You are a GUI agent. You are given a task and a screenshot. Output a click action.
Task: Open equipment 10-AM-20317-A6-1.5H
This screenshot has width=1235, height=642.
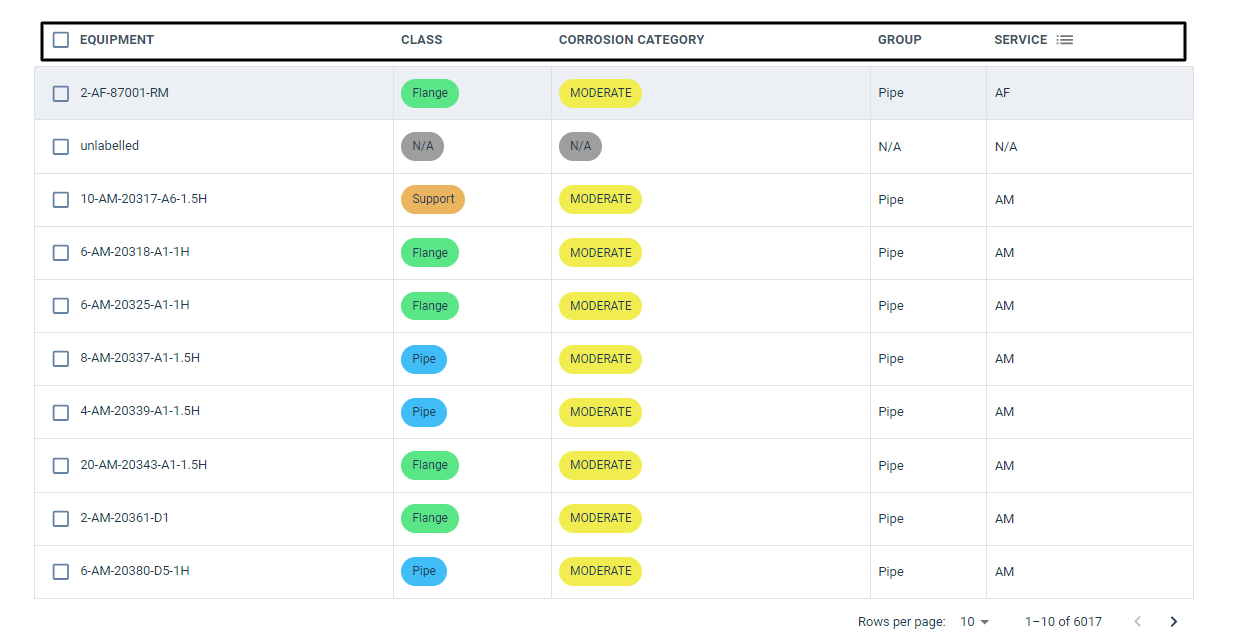point(143,199)
